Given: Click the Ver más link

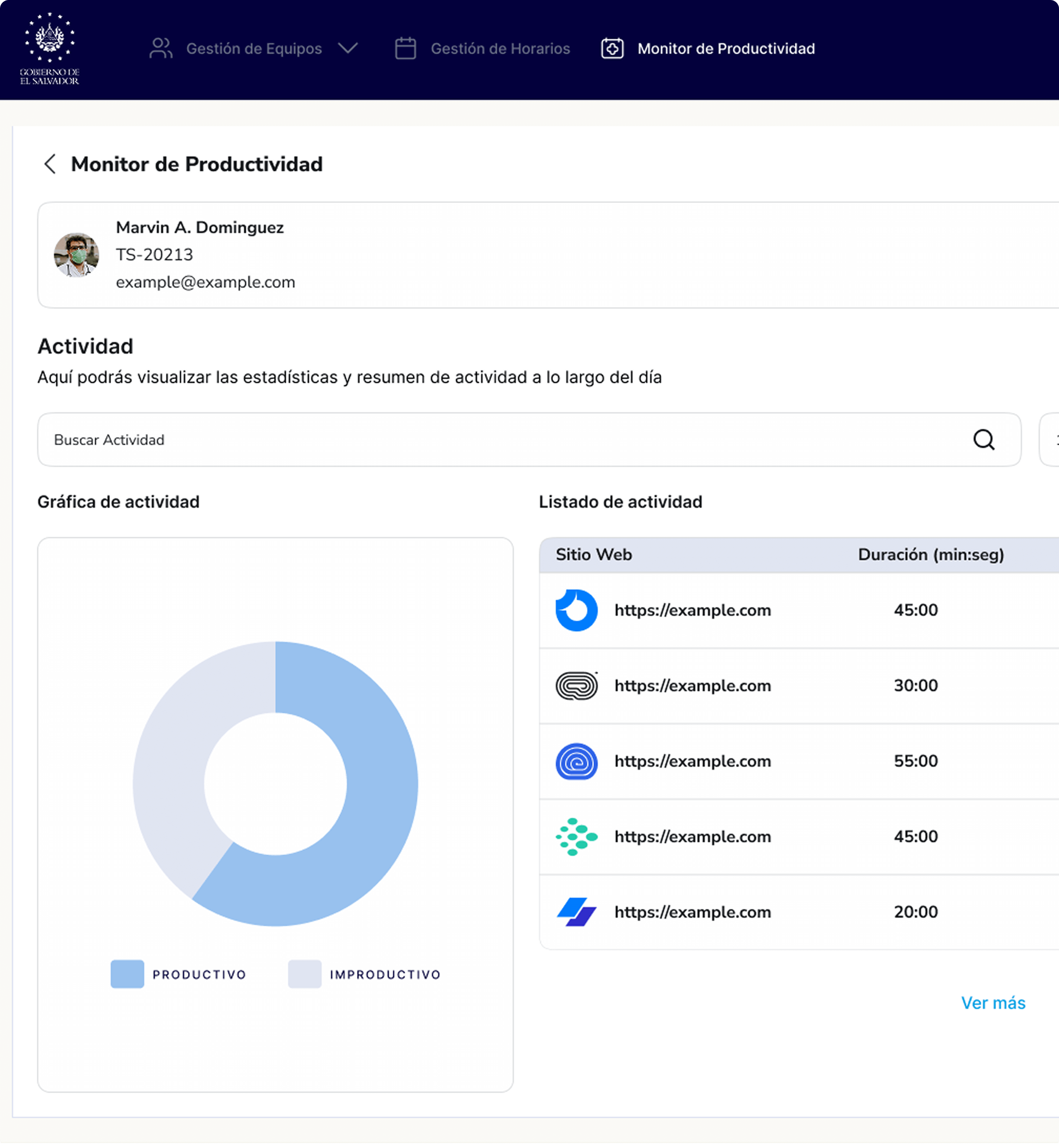Looking at the screenshot, I should (992, 1003).
